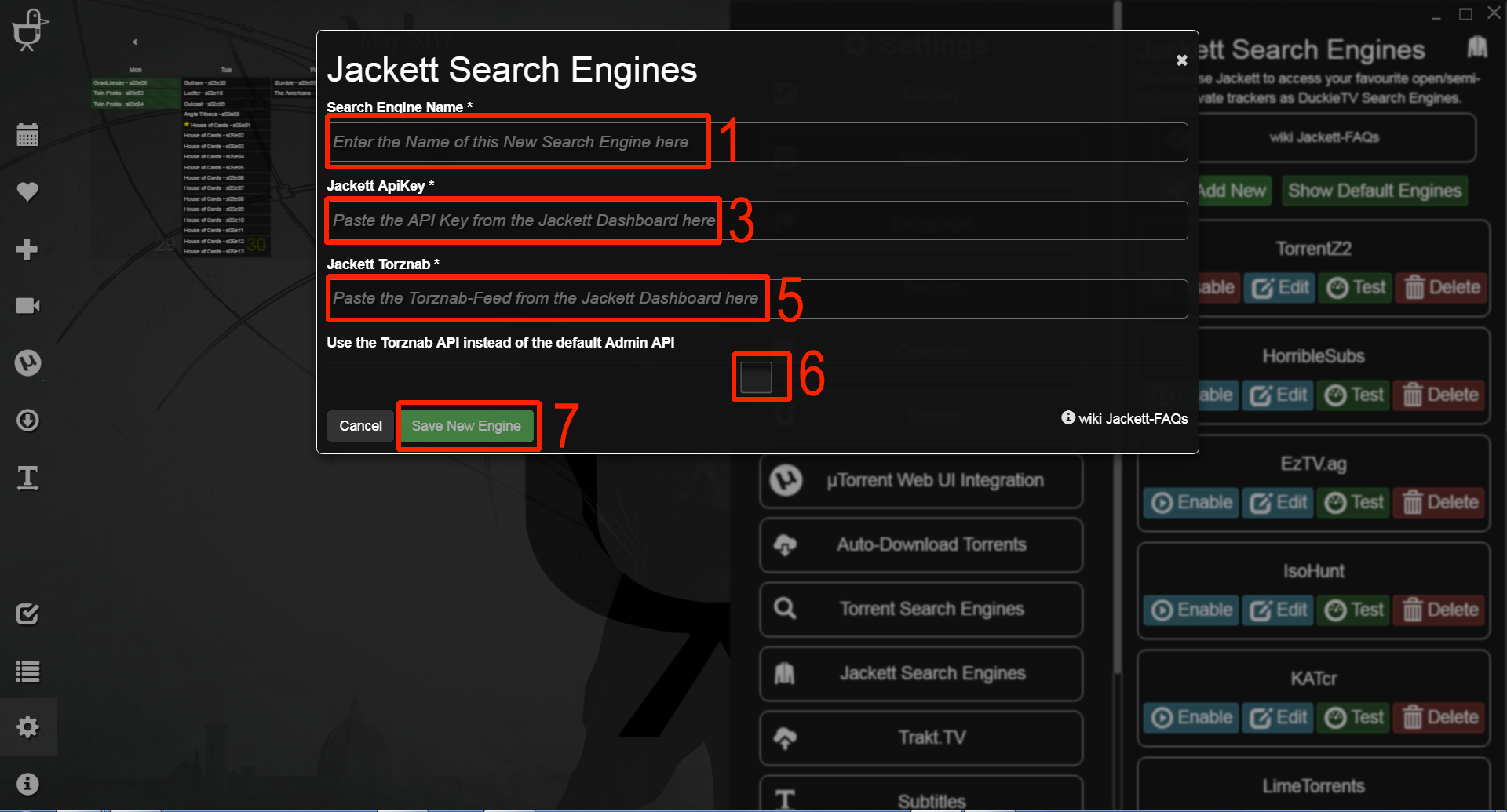This screenshot has width=1507, height=812.
Task: Edit the HorribleSubs engine
Action: (x=1278, y=395)
